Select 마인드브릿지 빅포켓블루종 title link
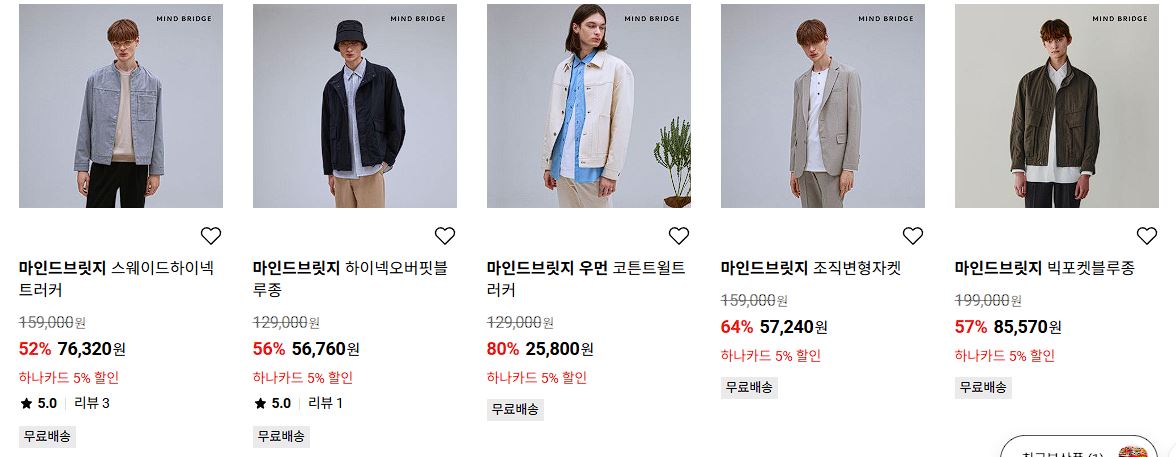The image size is (1176, 457). 1045,268
